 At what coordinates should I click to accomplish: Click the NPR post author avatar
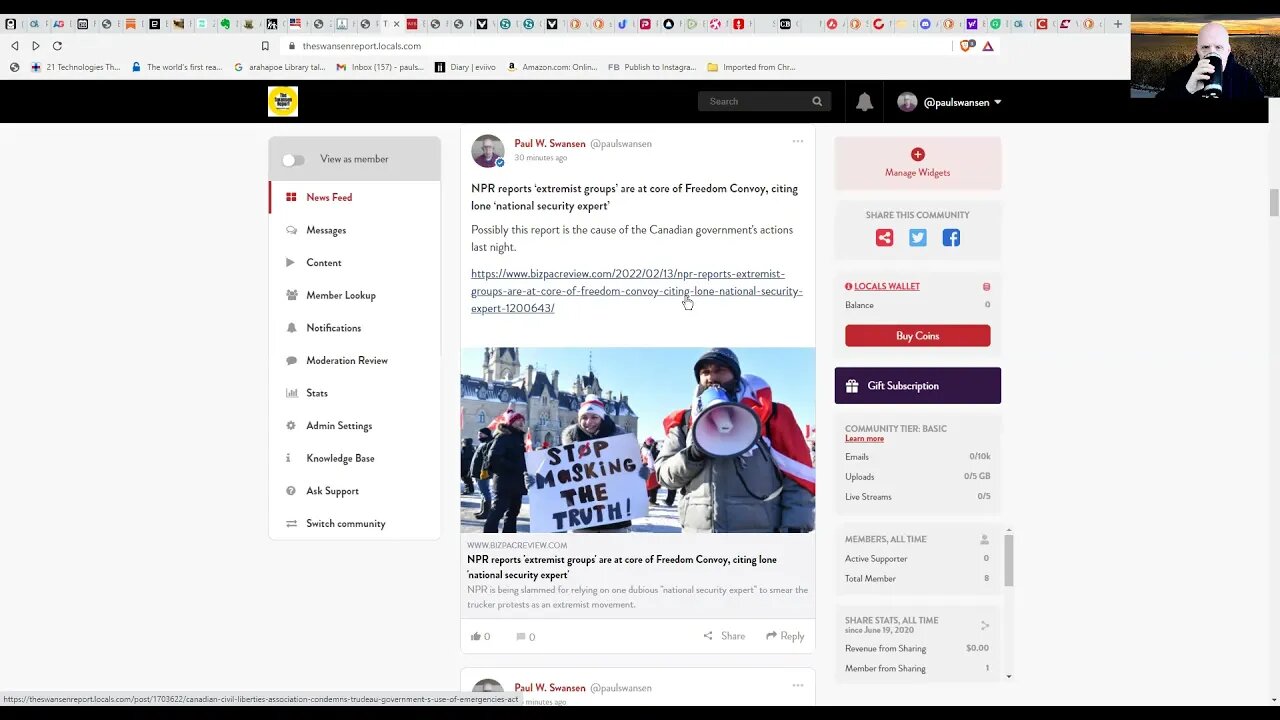click(488, 151)
